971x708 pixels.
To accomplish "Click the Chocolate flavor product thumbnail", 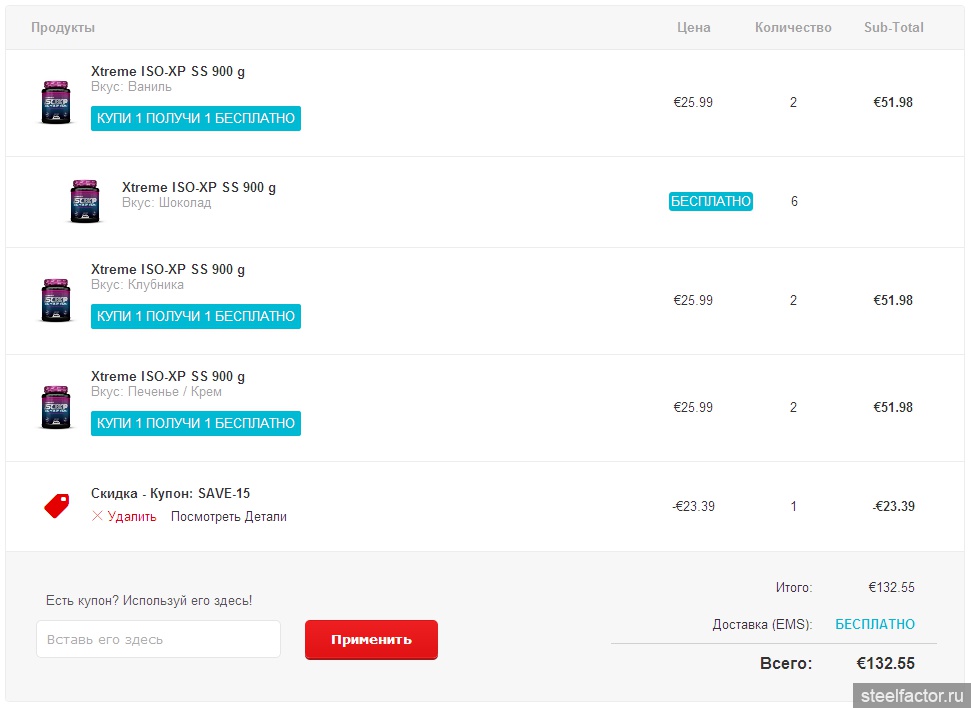I will [x=86, y=201].
